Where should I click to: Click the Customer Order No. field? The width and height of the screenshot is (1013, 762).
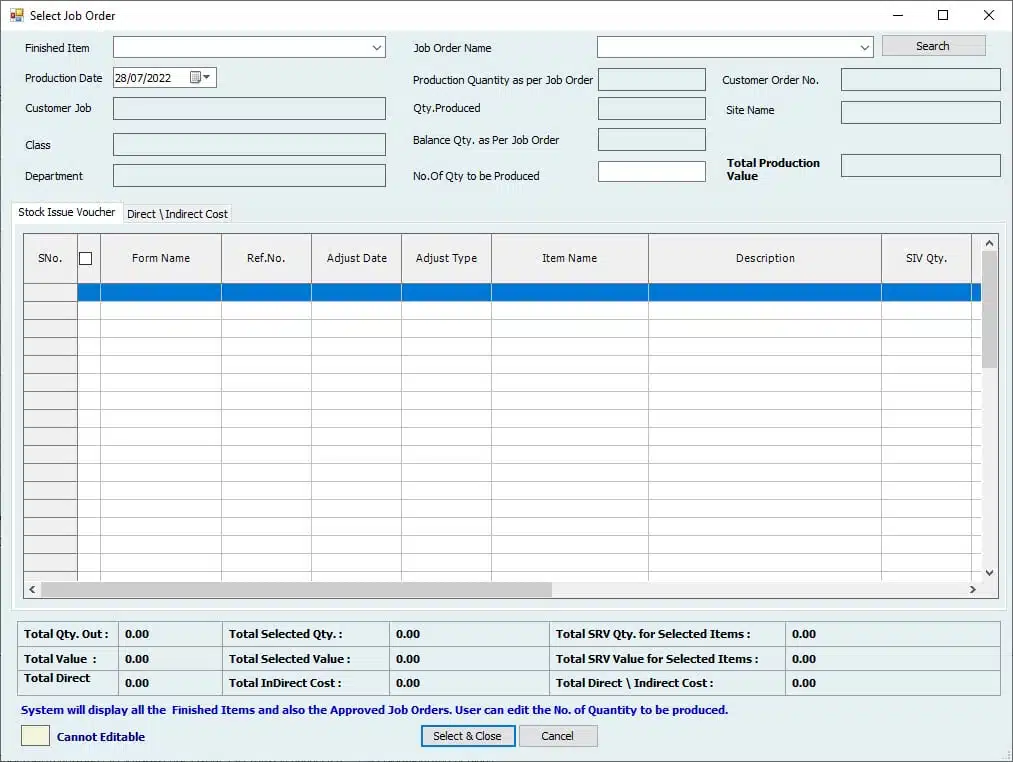tap(921, 79)
